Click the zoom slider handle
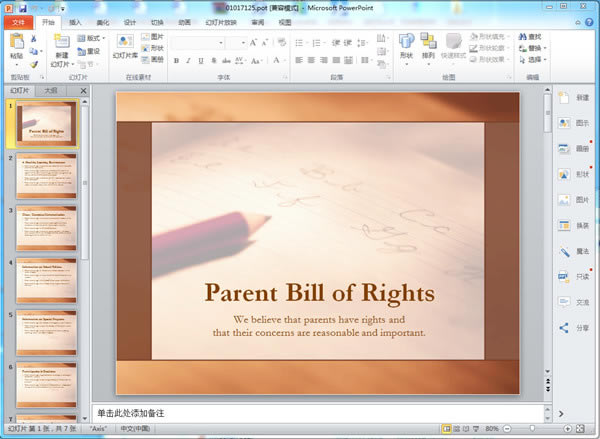The height and width of the screenshot is (439, 600). (532, 429)
